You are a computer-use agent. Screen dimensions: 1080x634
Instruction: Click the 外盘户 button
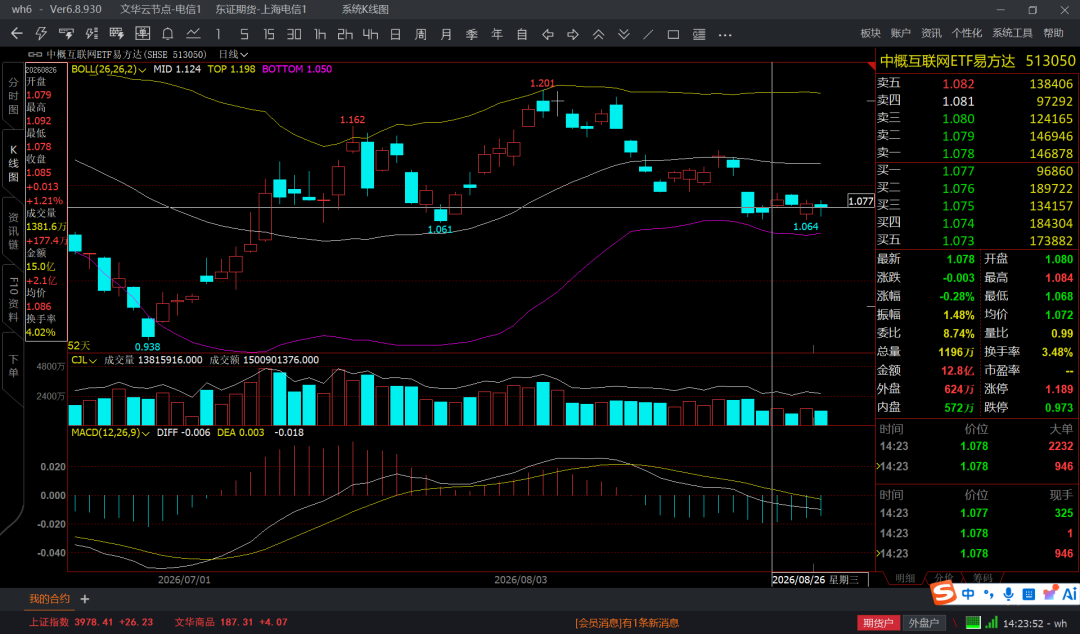pos(924,623)
